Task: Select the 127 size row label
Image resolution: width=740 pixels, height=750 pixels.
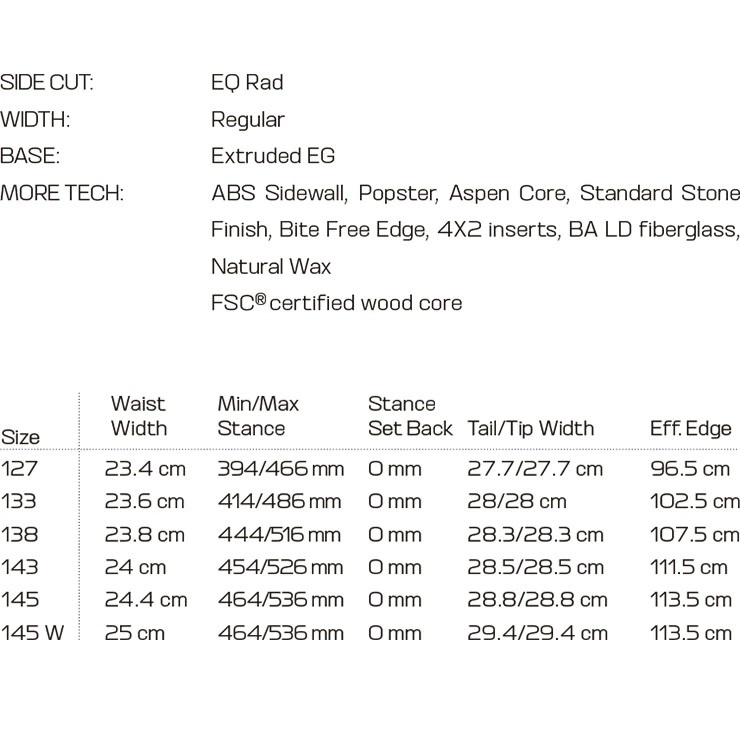Action: point(19,469)
